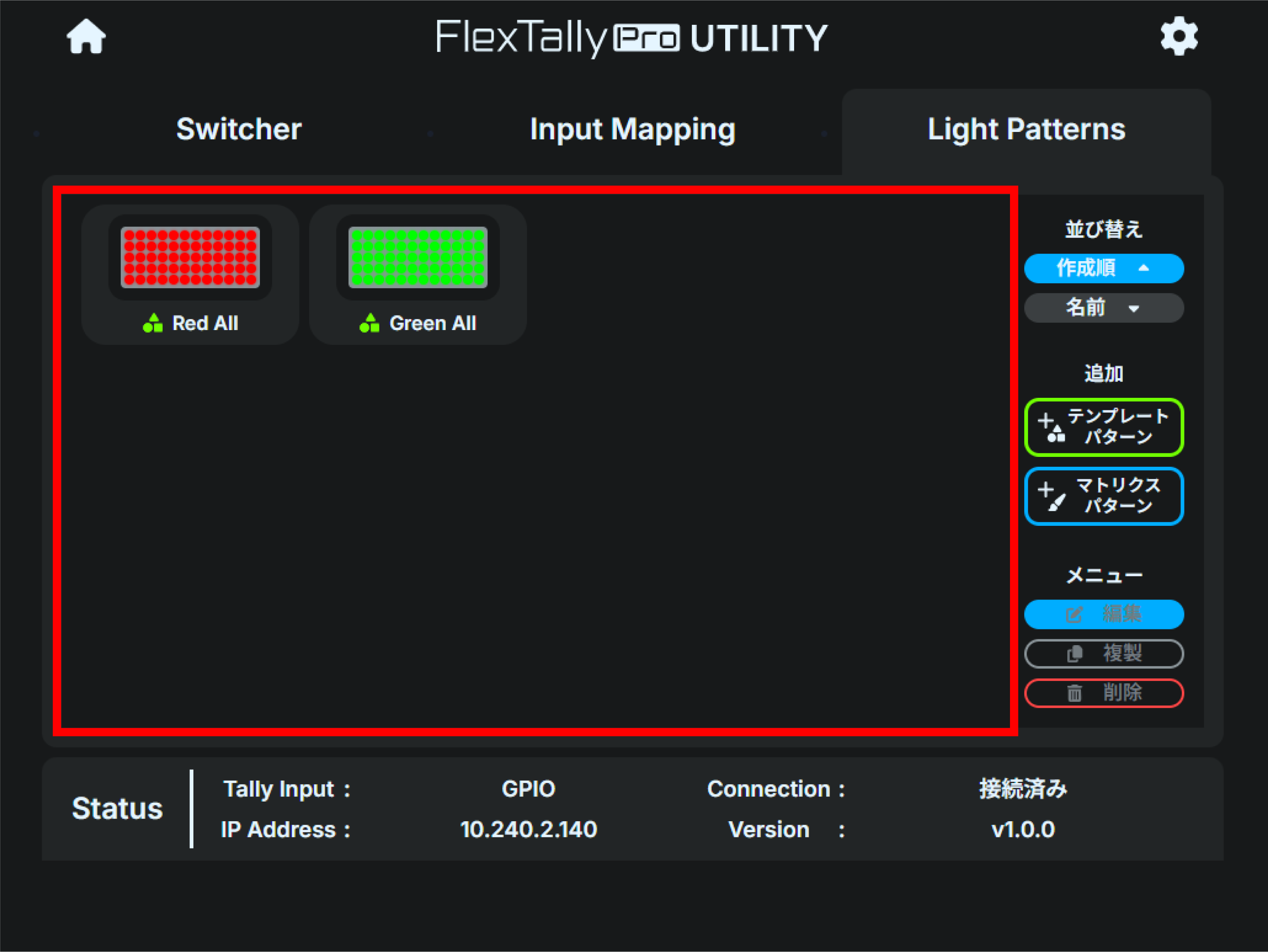The height and width of the screenshot is (952, 1268).
Task: Open settings via gear icon
Action: click(1179, 37)
